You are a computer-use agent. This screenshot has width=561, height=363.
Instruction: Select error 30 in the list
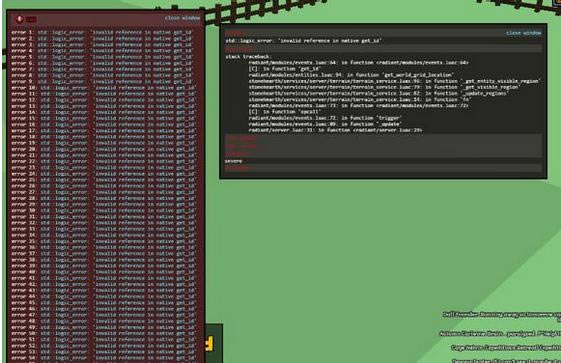(x=103, y=211)
